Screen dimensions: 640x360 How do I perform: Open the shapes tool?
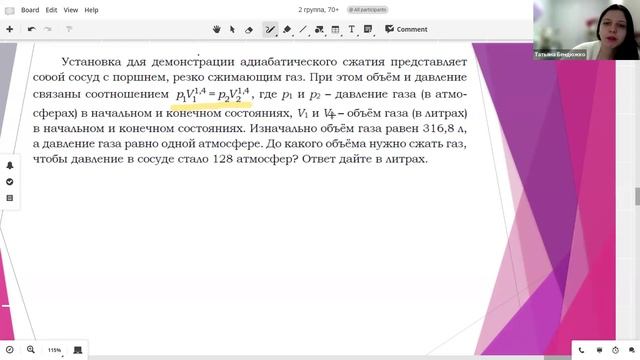point(319,29)
